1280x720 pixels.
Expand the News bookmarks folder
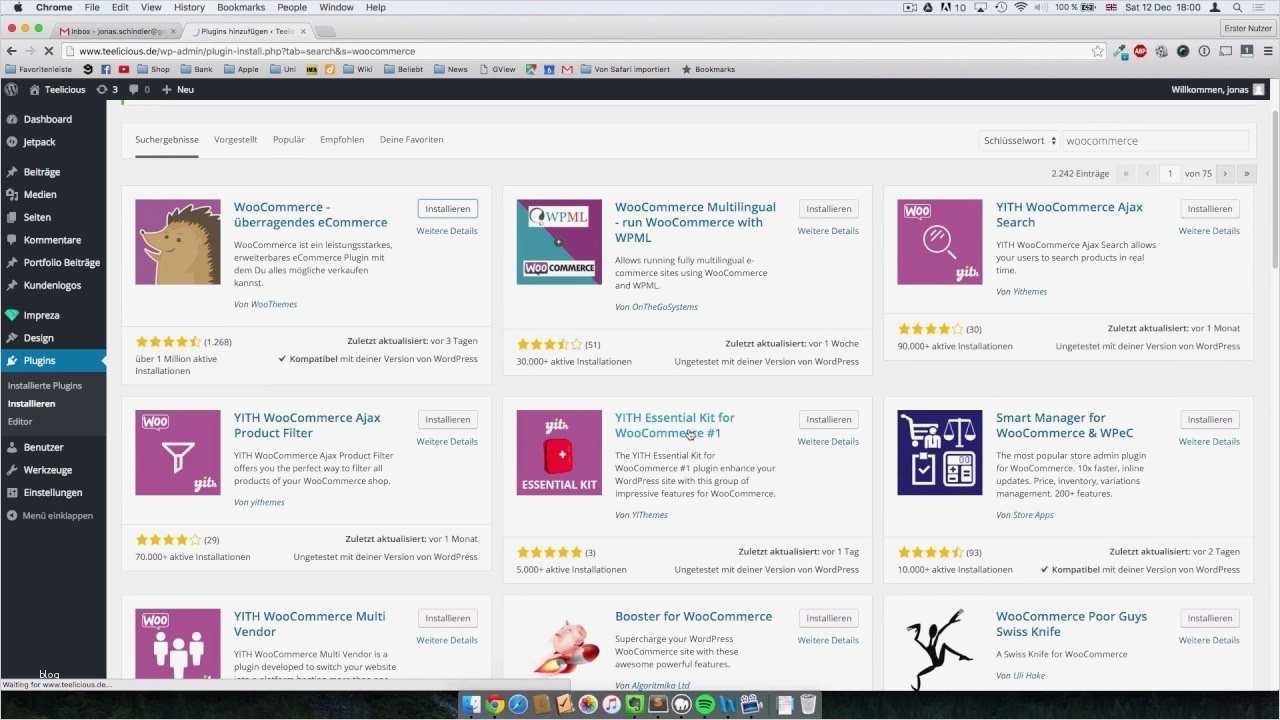450,69
